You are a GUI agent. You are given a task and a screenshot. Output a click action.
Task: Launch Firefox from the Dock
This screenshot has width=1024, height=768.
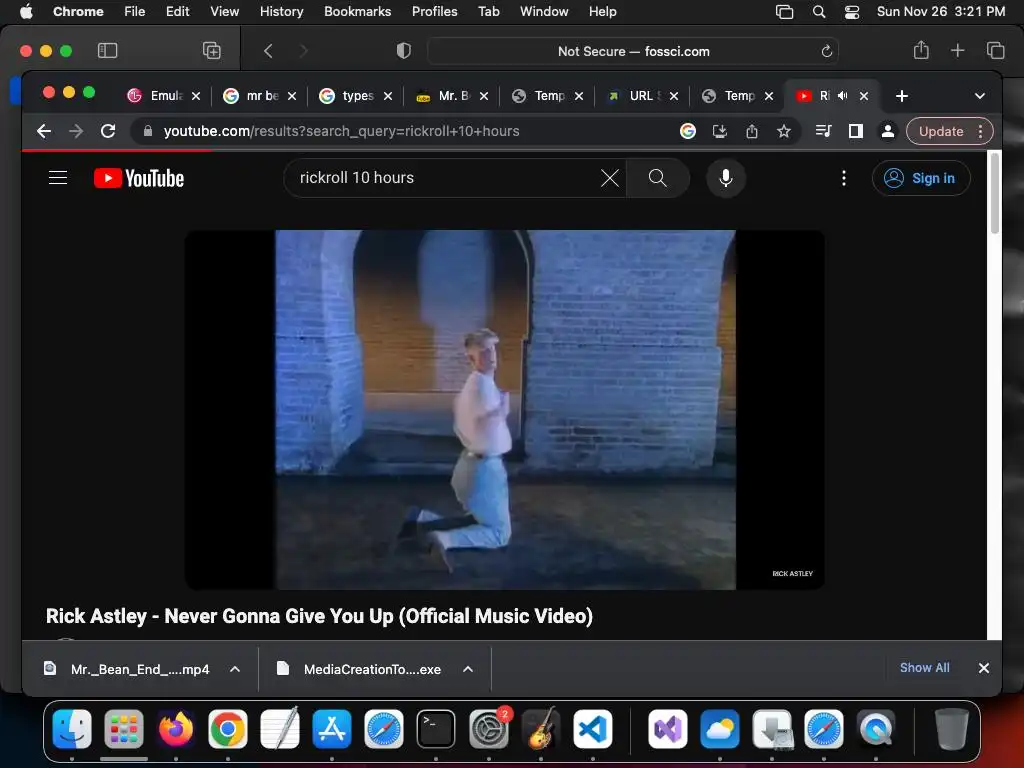(x=176, y=729)
